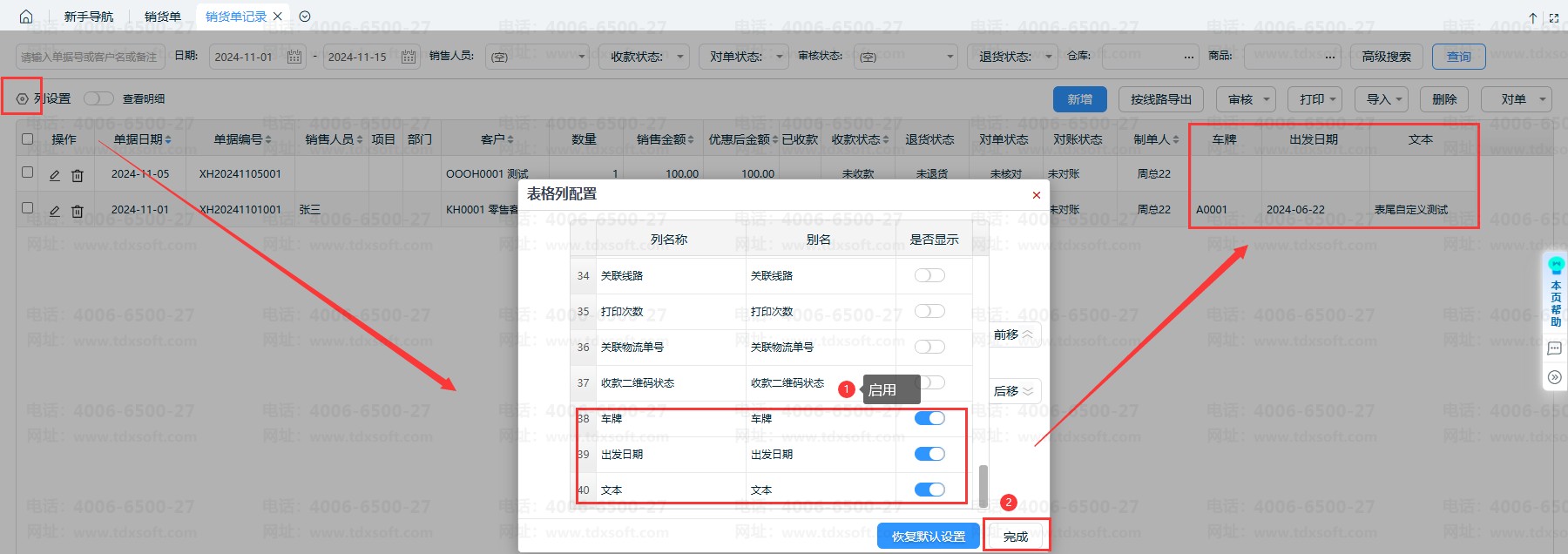Click the dialog's vertical scrollbar thumb

pyautogui.click(x=983, y=485)
